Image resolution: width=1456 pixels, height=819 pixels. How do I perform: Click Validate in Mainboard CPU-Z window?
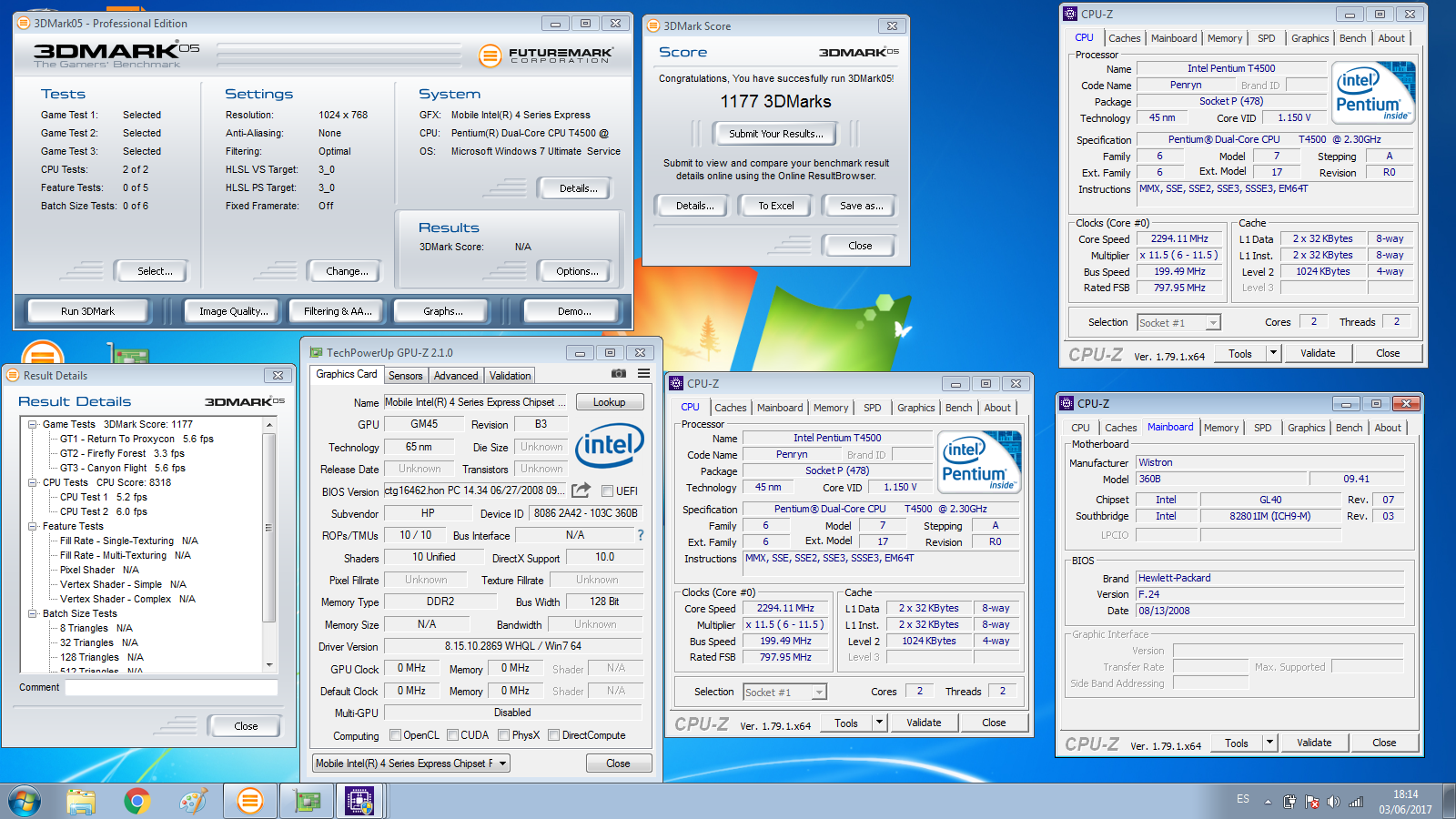pyautogui.click(x=1314, y=743)
